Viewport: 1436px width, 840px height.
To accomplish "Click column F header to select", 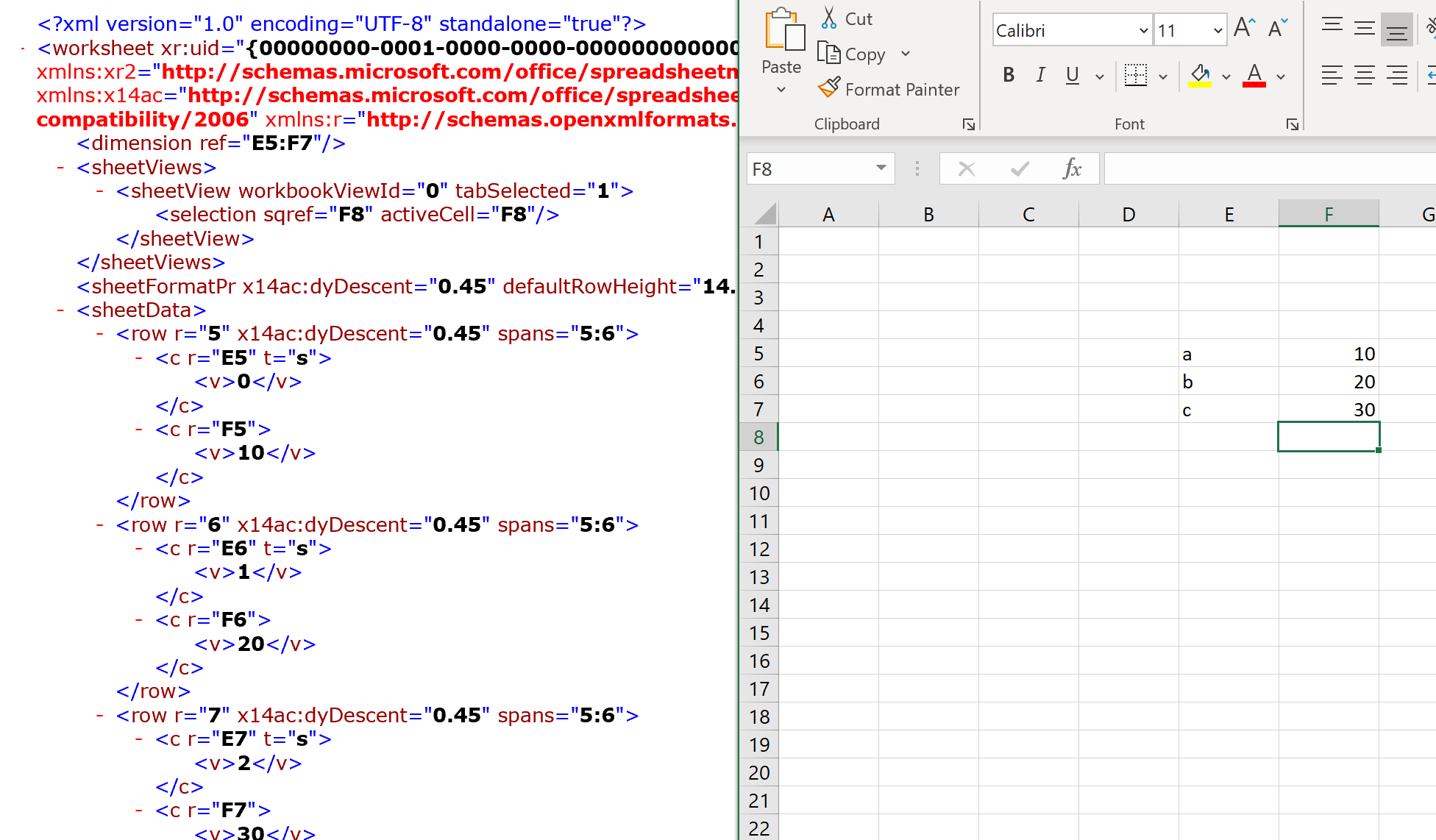I will tap(1328, 213).
